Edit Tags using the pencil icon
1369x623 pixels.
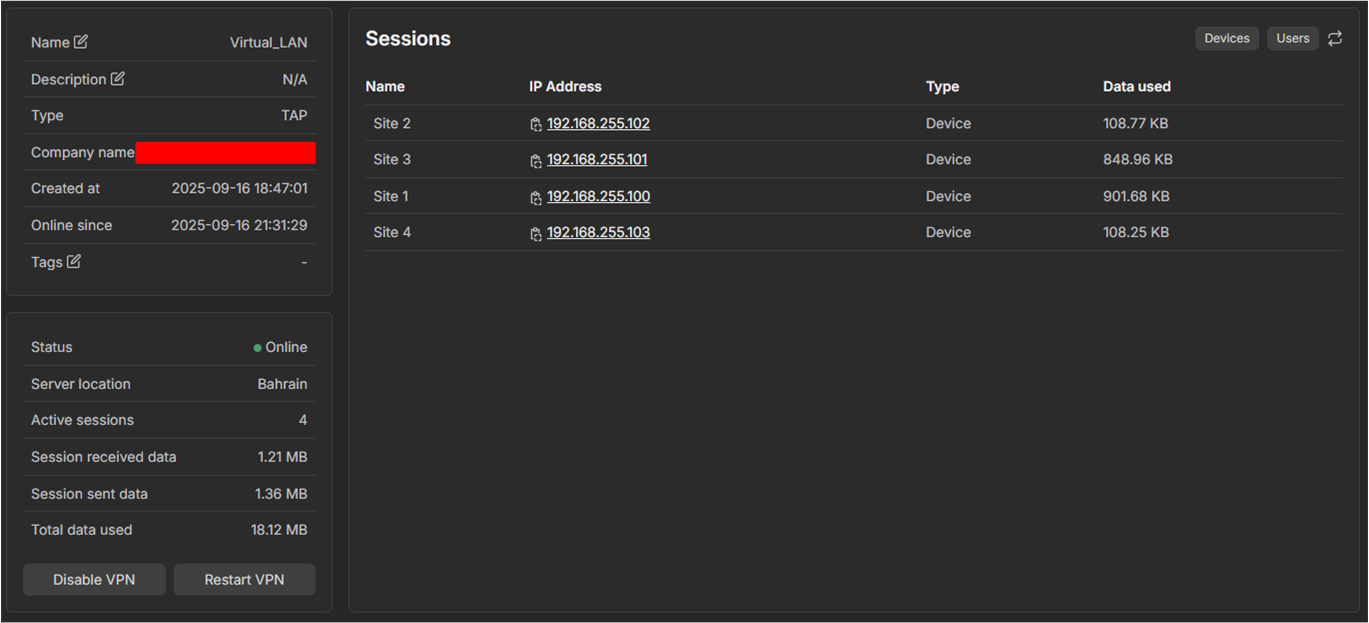tap(73, 262)
